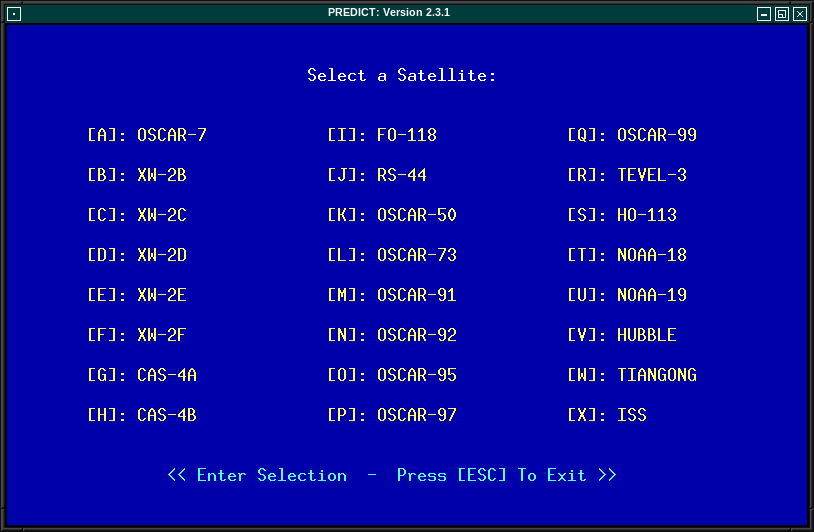Choose weather satellite [U]: NOAA-19
Image resolution: width=814 pixels, height=532 pixels.
(627, 295)
